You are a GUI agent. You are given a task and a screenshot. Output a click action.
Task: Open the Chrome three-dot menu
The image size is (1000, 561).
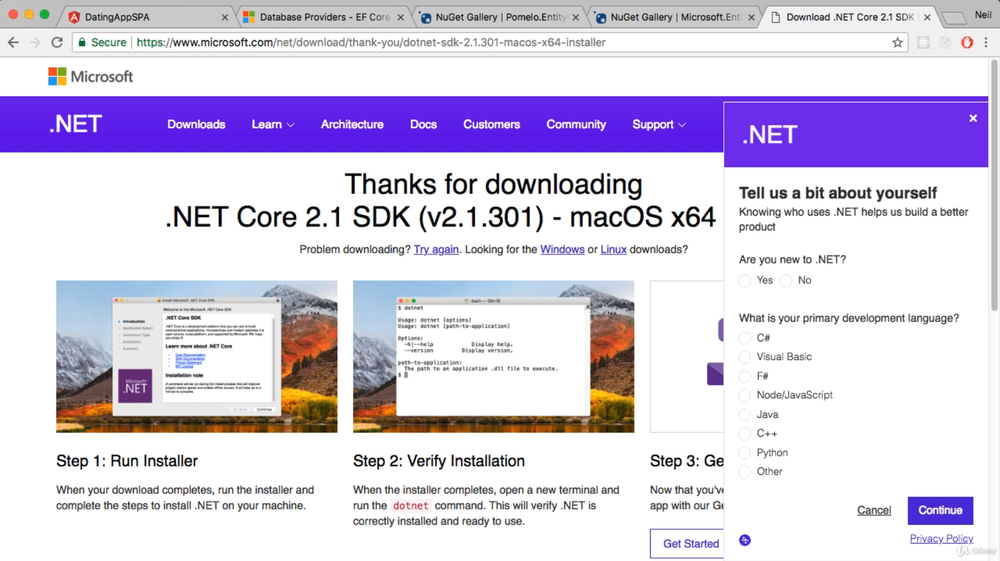click(986, 43)
